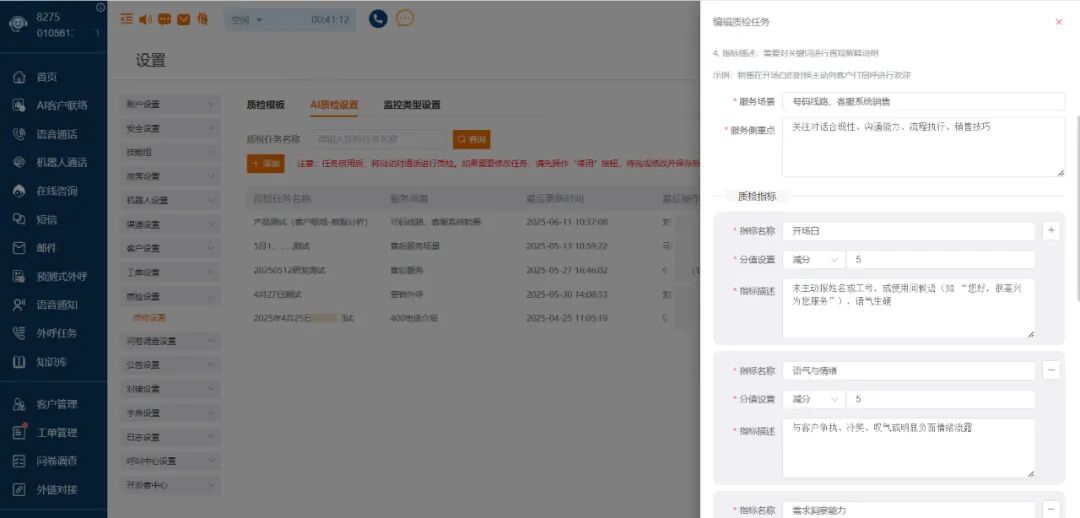Open the round orange chat bubble icon
1080x518 pixels.
point(405,19)
